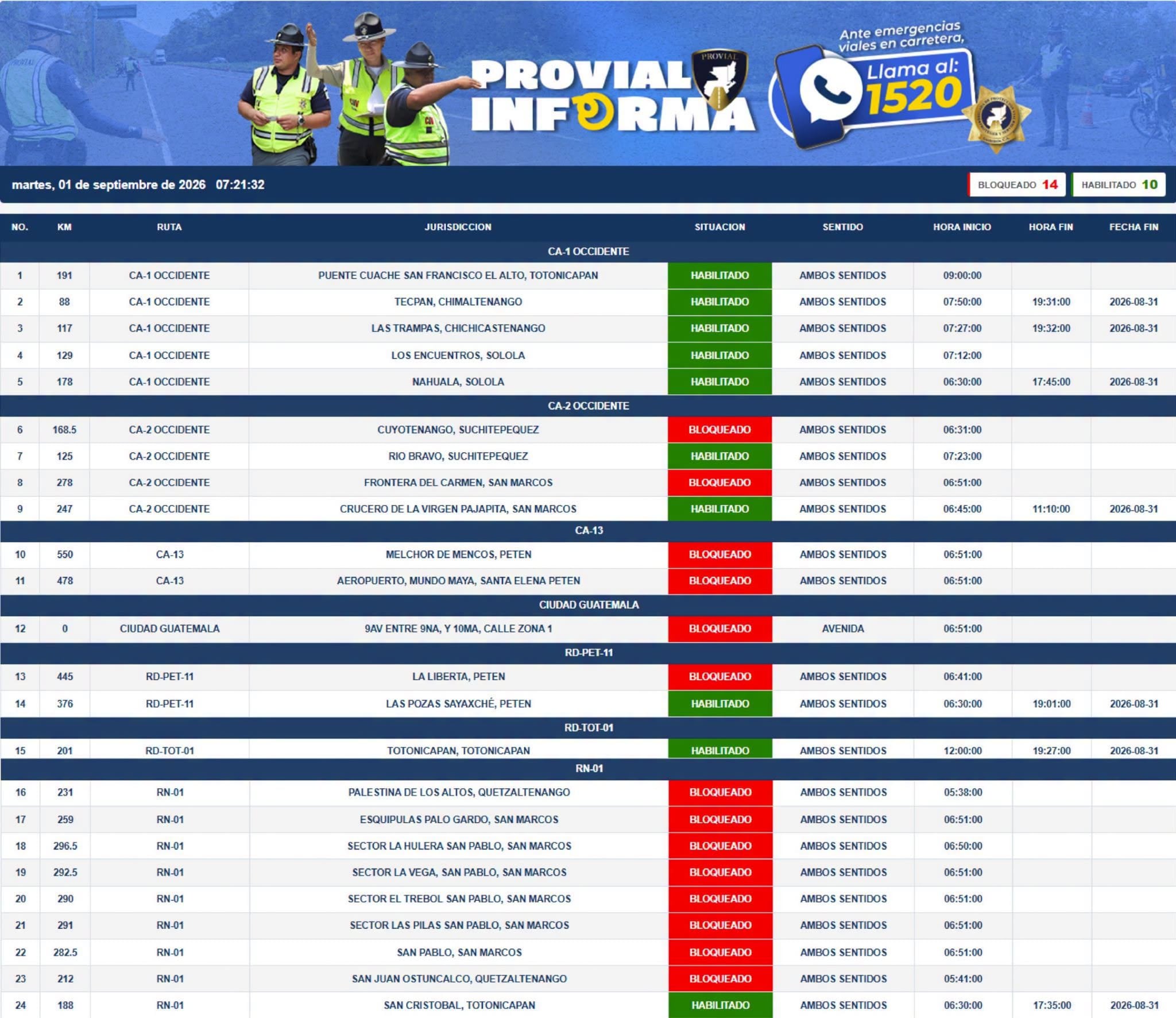Screen dimensions: 1176x1018
Task: Click the FECHA FIN column header
Action: (x=1134, y=227)
